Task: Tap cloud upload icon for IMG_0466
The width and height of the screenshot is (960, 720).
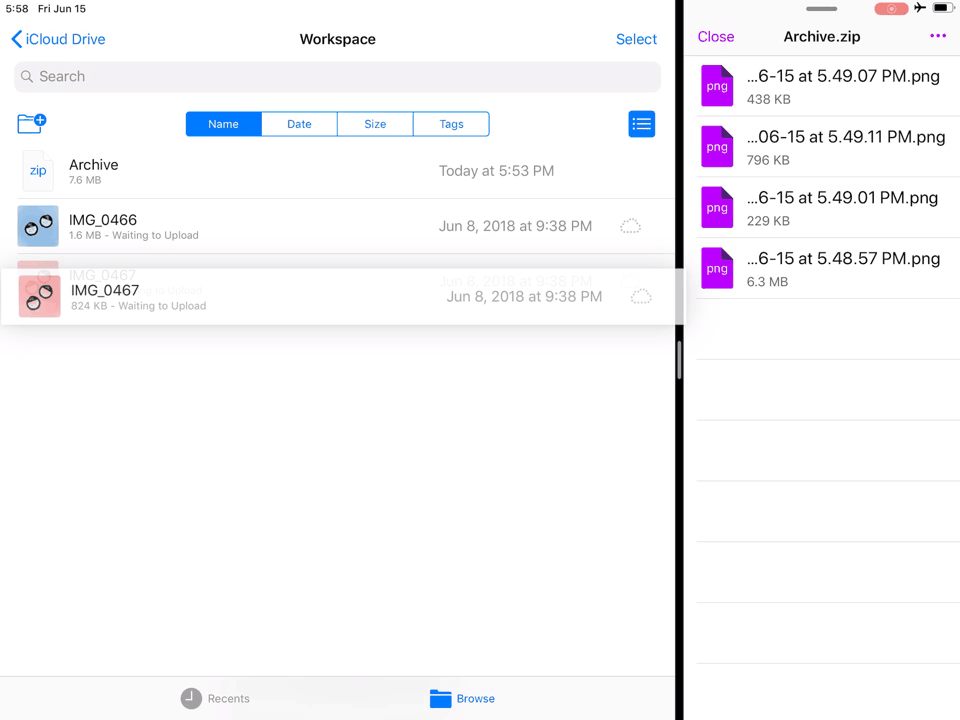Action: point(630,226)
